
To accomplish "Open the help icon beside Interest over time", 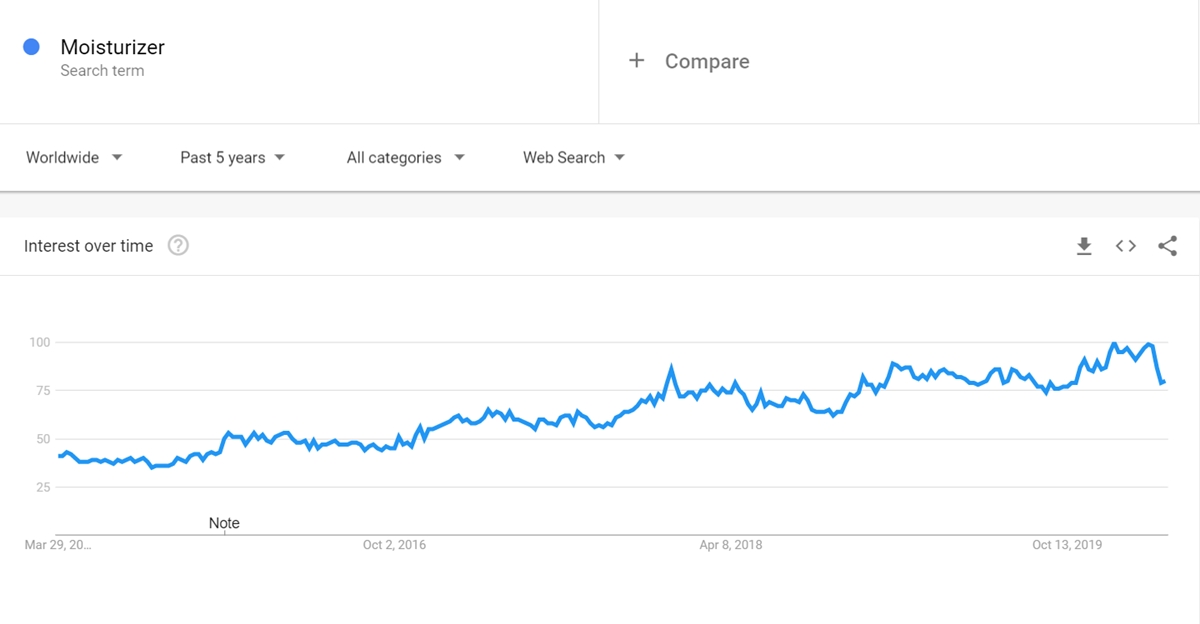I will pyautogui.click(x=178, y=246).
